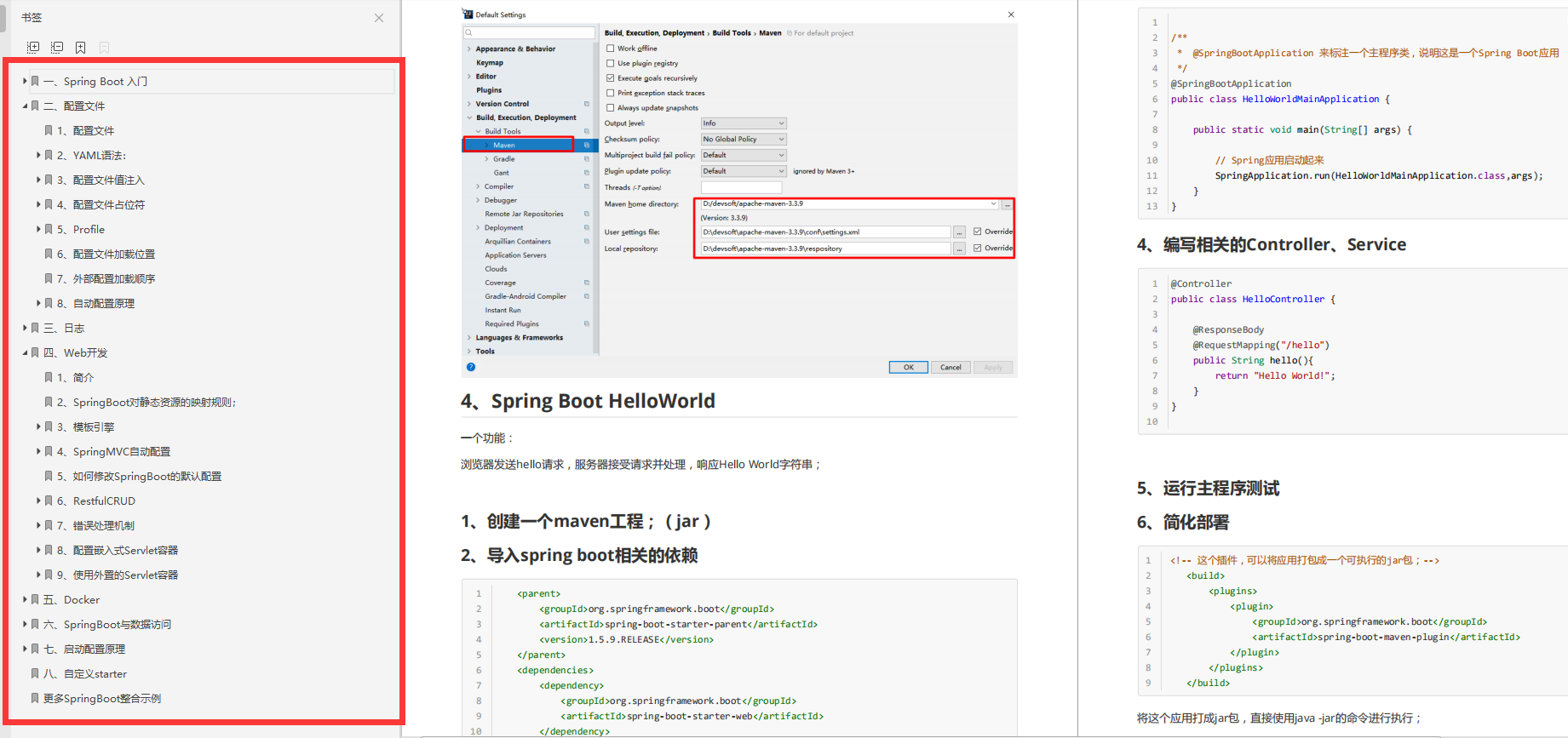Collapse the 二、配置文件 bookmark
1568x738 pixels.
pos(25,106)
